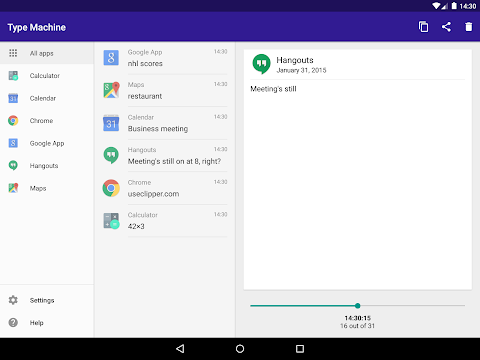Tap the Android home circle button

pyautogui.click(x=240, y=349)
